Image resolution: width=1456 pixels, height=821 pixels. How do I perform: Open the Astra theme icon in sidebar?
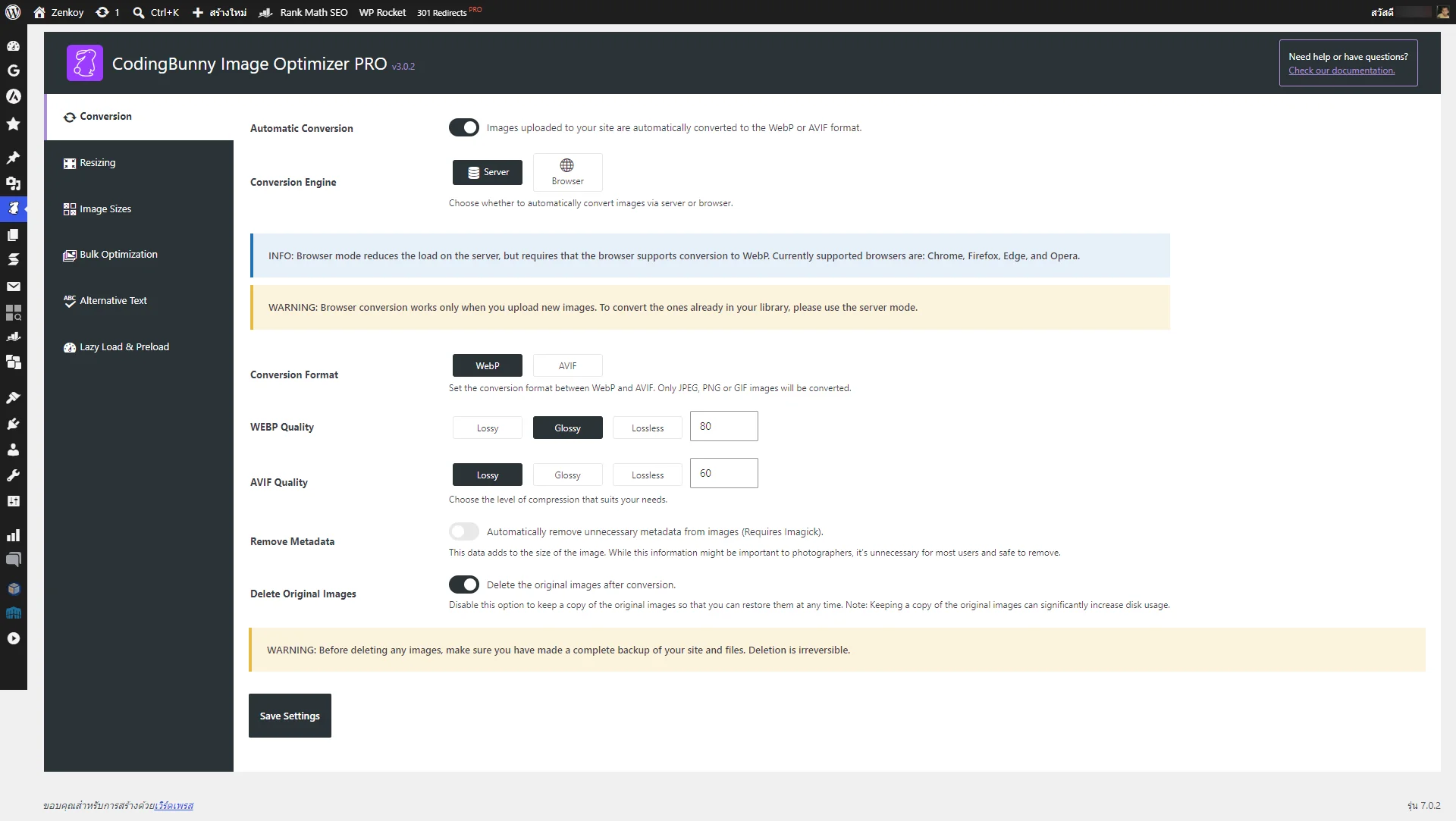pos(13,96)
